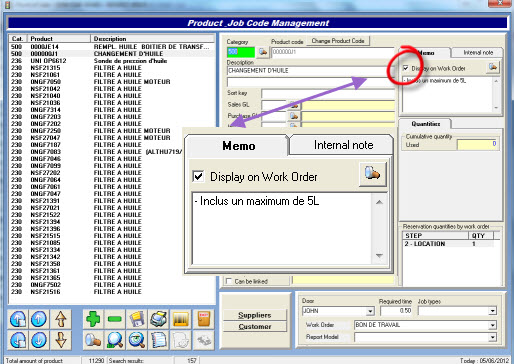
Task: Click the Suppliers button
Action: [255, 315]
